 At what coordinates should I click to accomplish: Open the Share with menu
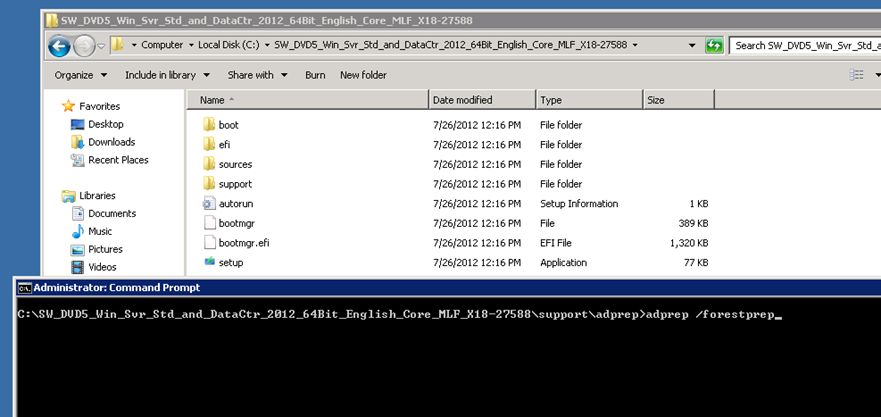pos(257,75)
